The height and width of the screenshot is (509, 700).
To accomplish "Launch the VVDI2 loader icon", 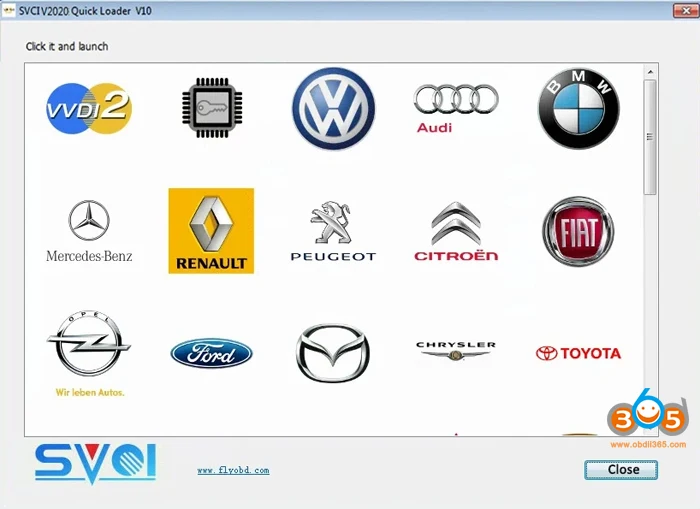I will tap(89, 108).
